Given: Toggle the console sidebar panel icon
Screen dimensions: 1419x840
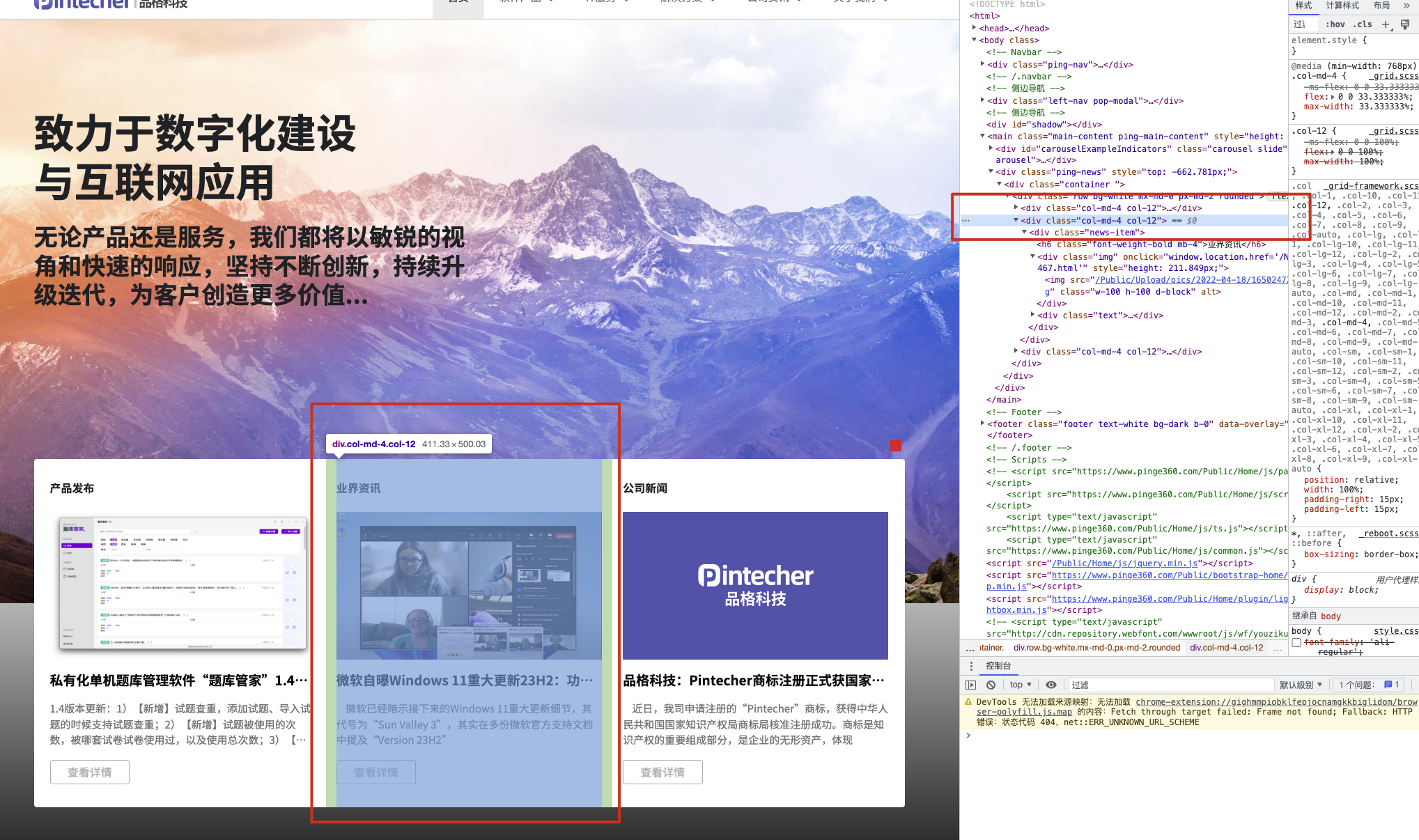Looking at the screenshot, I should pos(970,685).
